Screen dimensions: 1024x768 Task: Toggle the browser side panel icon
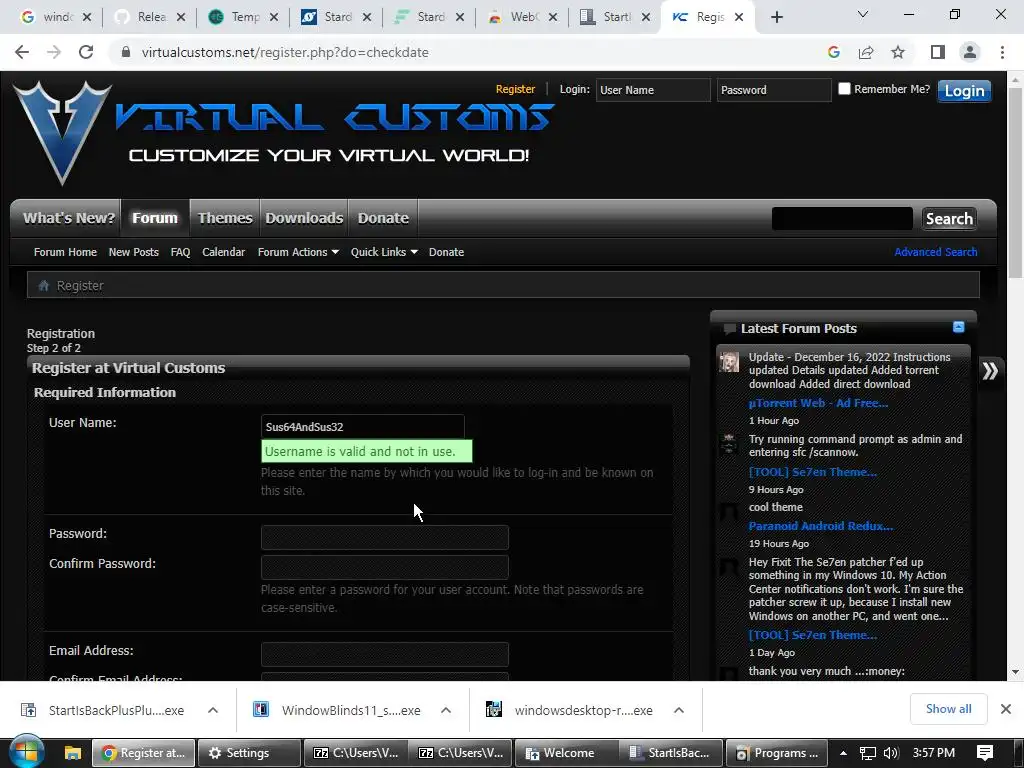938,52
